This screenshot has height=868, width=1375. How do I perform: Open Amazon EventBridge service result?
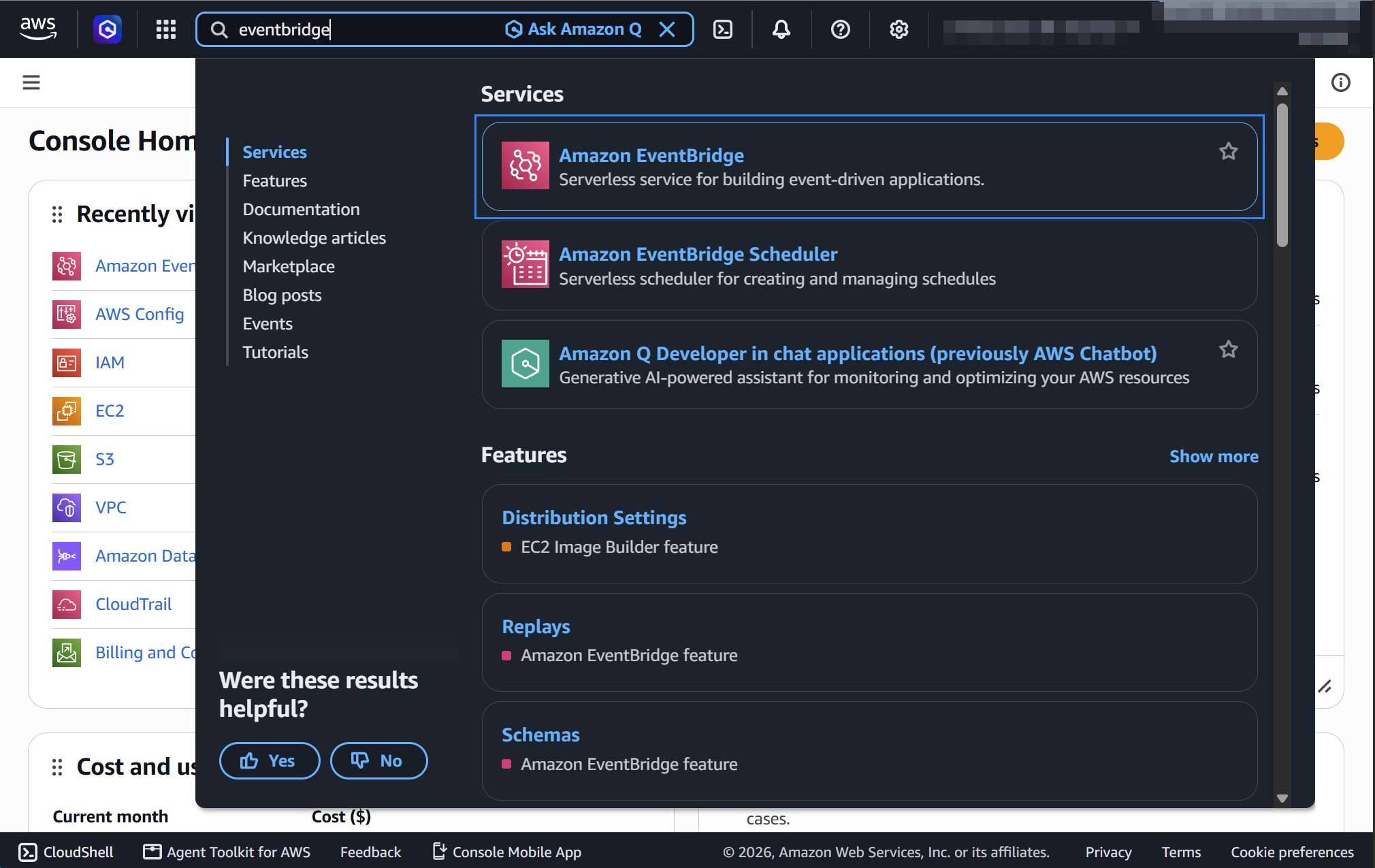click(x=869, y=167)
